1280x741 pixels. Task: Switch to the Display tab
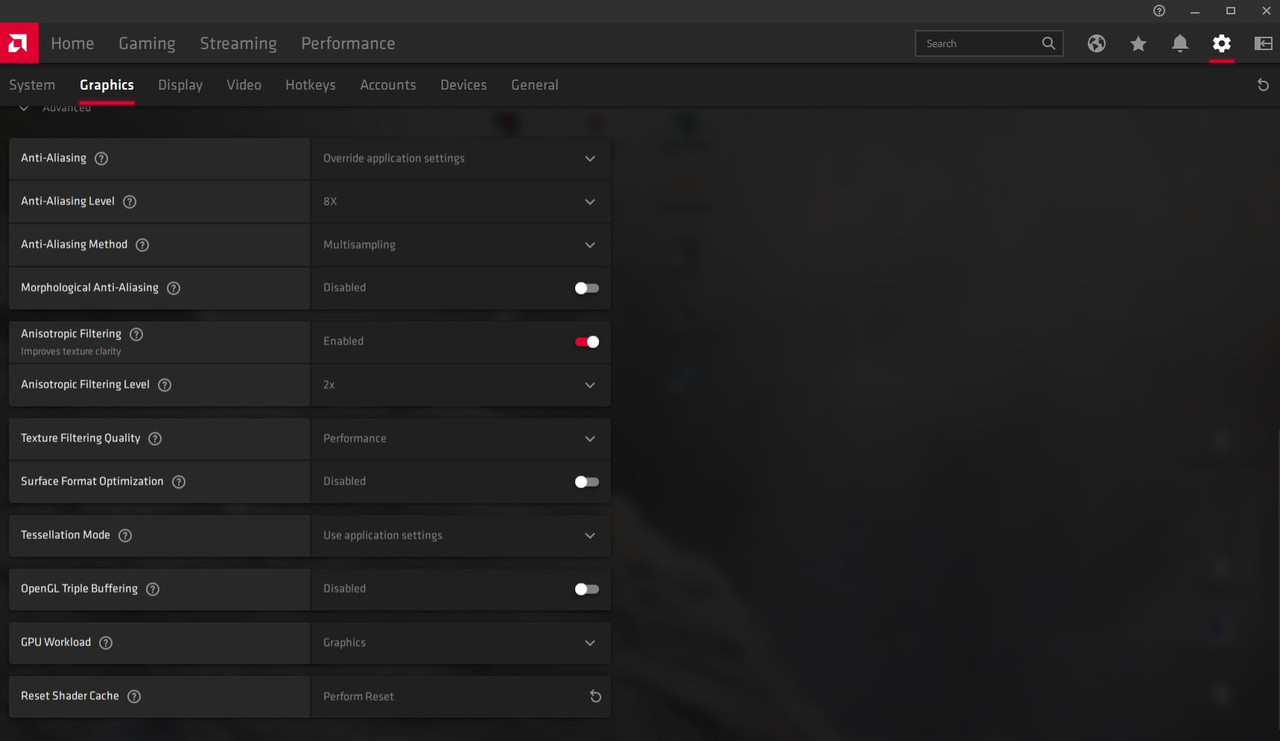[x=180, y=85]
